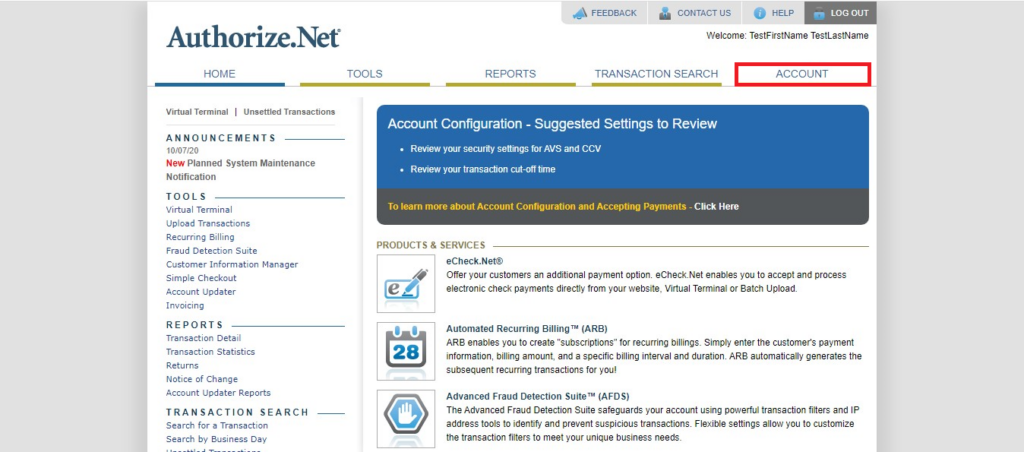Open Transaction Statistics report link
The width and height of the screenshot is (1024, 452).
click(210, 351)
